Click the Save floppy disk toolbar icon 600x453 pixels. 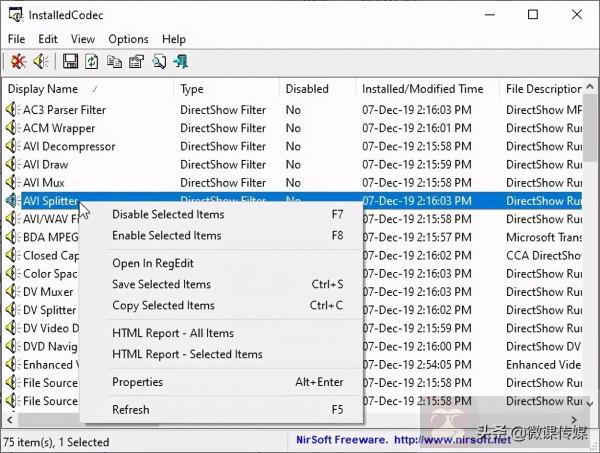[70, 61]
